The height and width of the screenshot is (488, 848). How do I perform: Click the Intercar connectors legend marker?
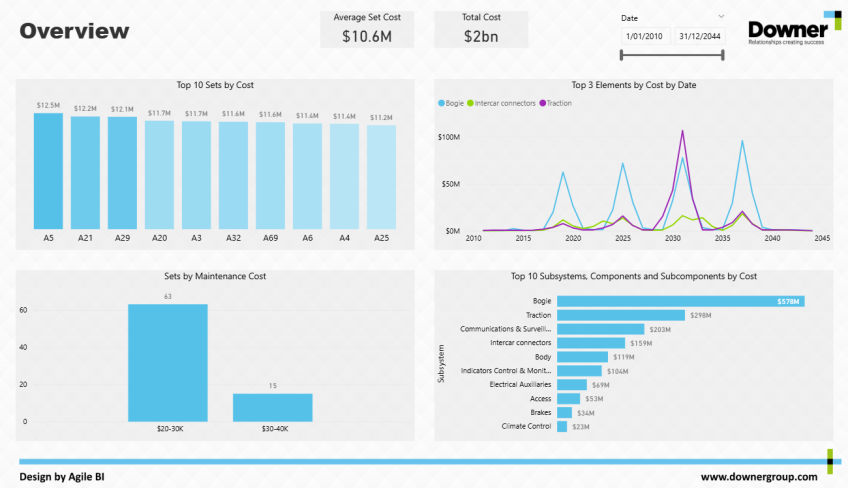pos(470,103)
